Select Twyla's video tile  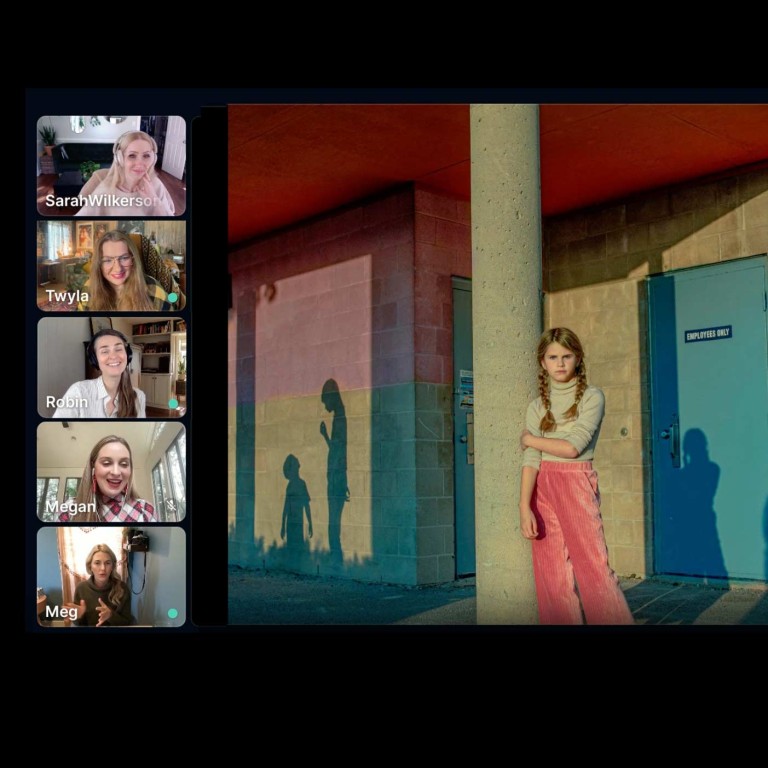[x=111, y=265]
